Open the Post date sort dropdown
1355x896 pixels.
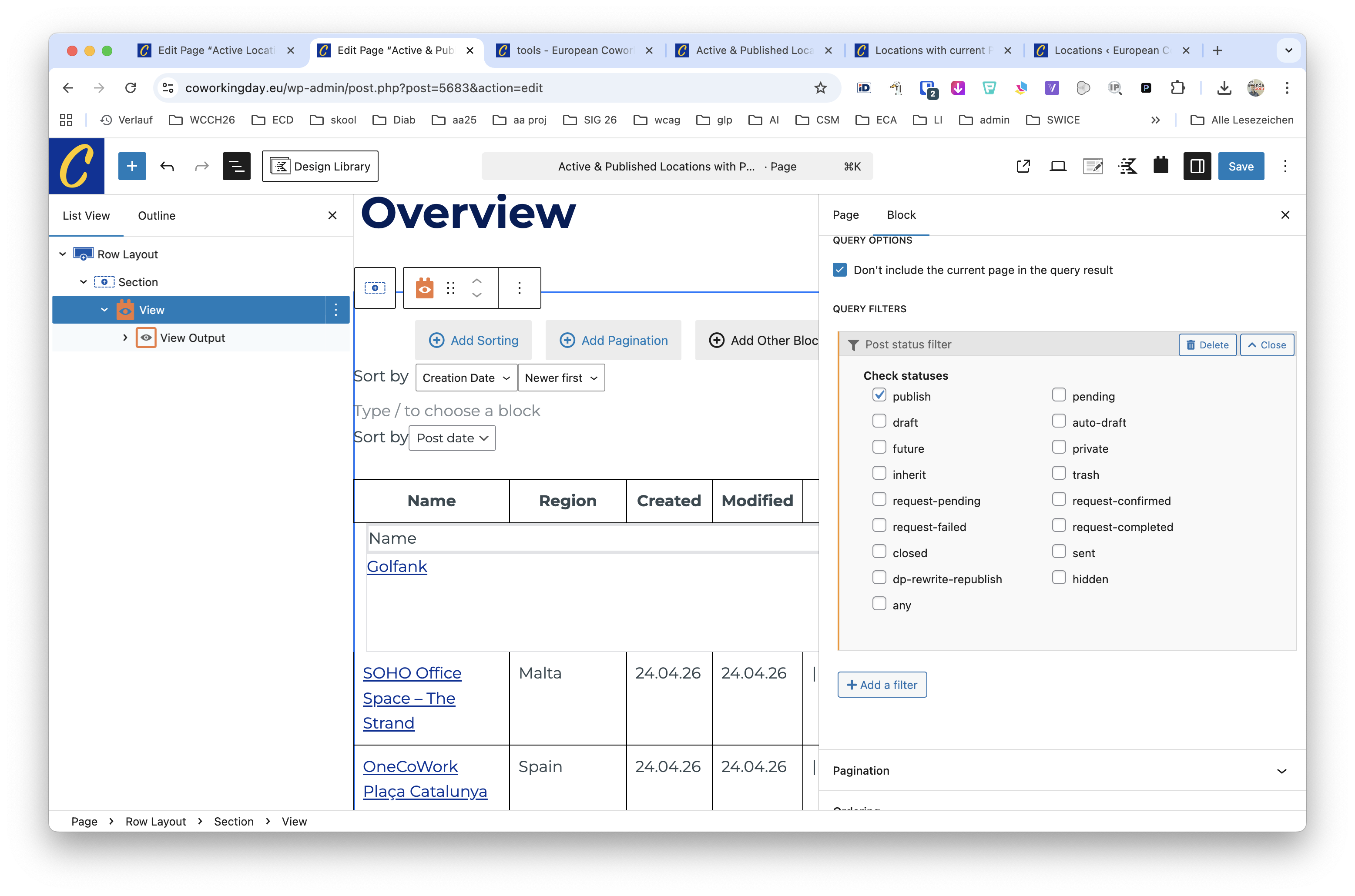[452, 438]
